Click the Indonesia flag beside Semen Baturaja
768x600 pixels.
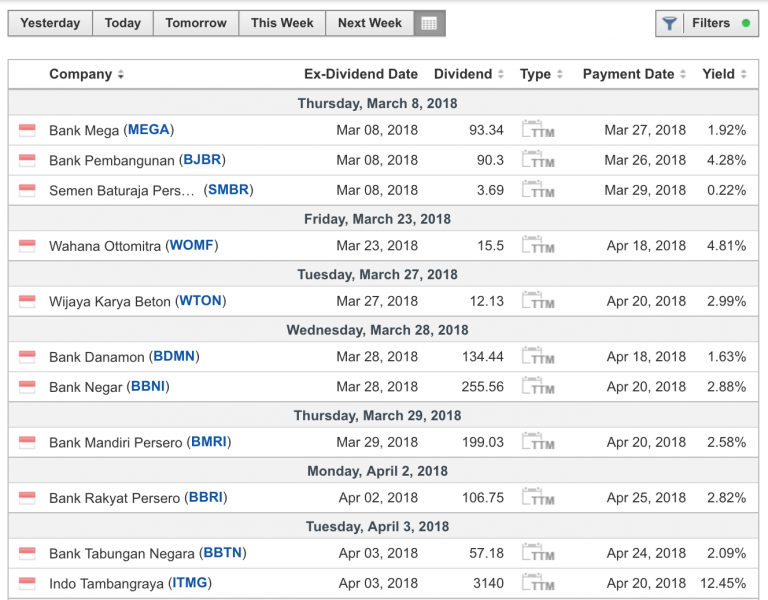[27, 190]
